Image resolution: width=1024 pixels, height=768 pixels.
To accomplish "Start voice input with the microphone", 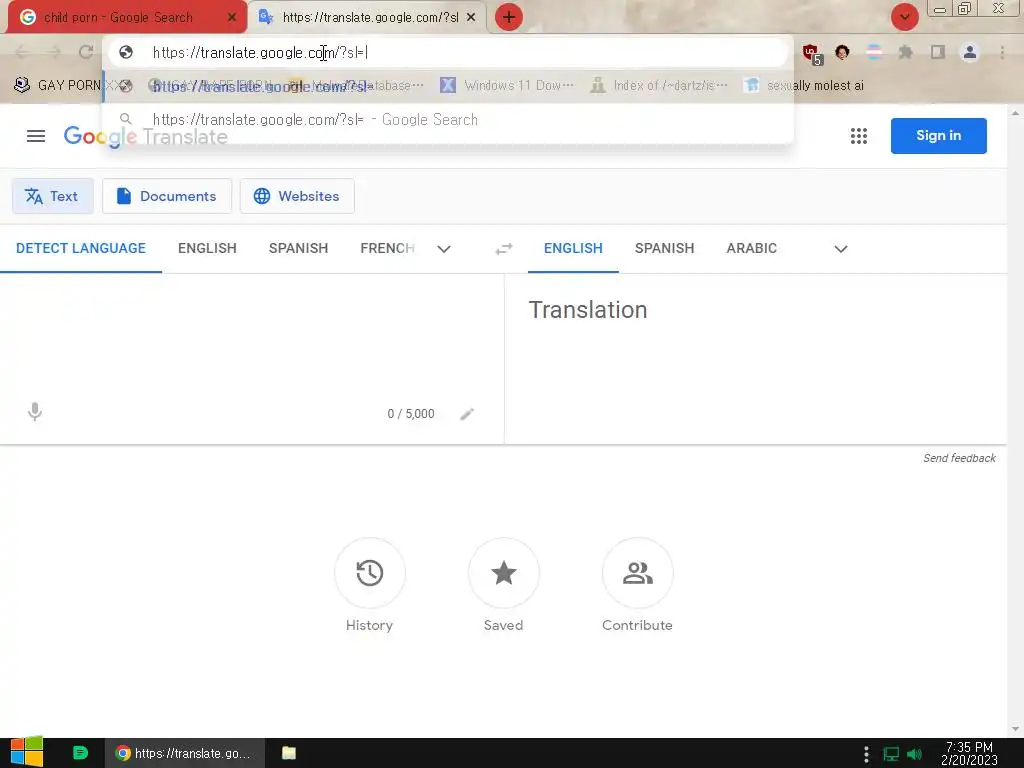I will (x=35, y=411).
